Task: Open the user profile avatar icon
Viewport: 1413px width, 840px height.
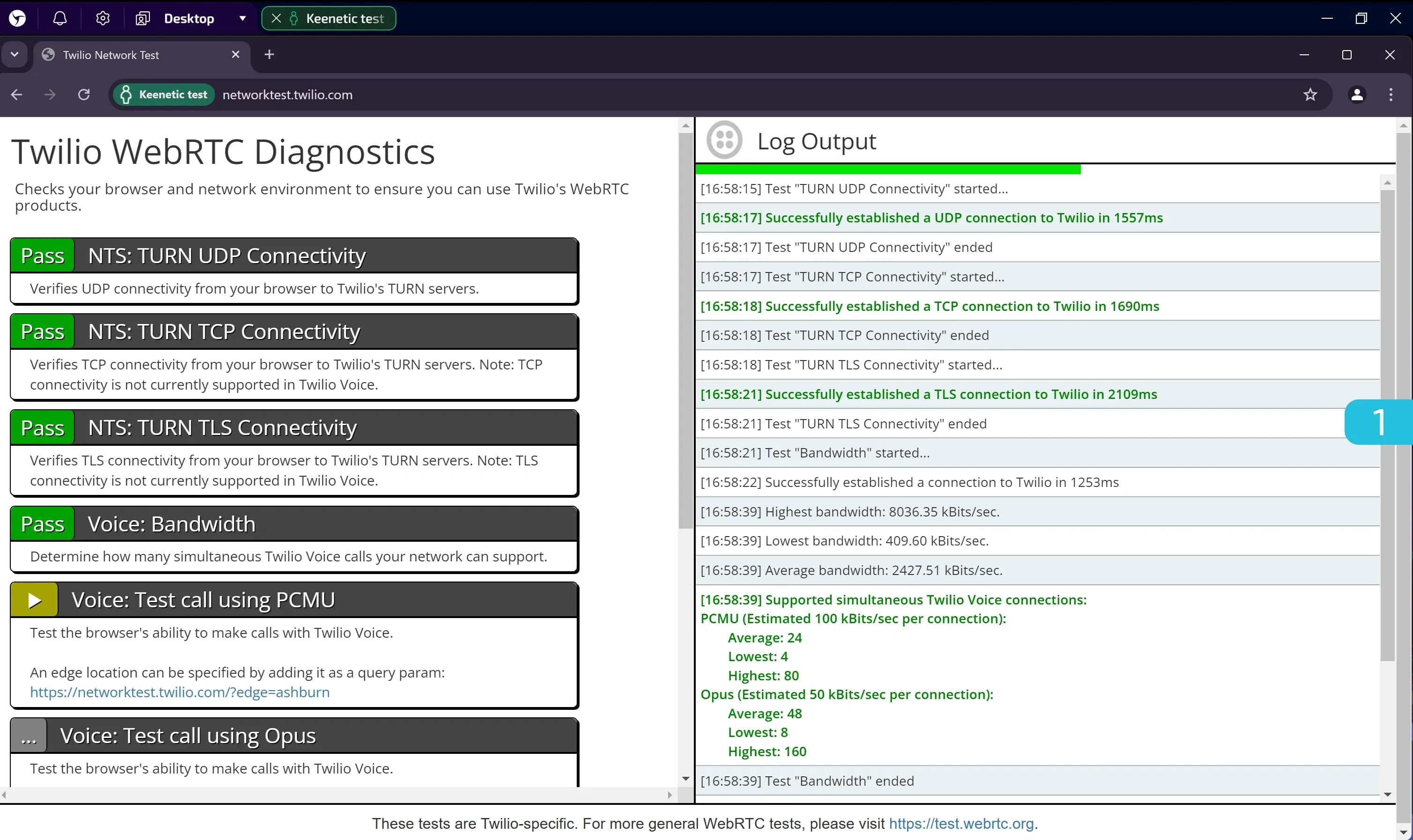Action: point(1357,95)
